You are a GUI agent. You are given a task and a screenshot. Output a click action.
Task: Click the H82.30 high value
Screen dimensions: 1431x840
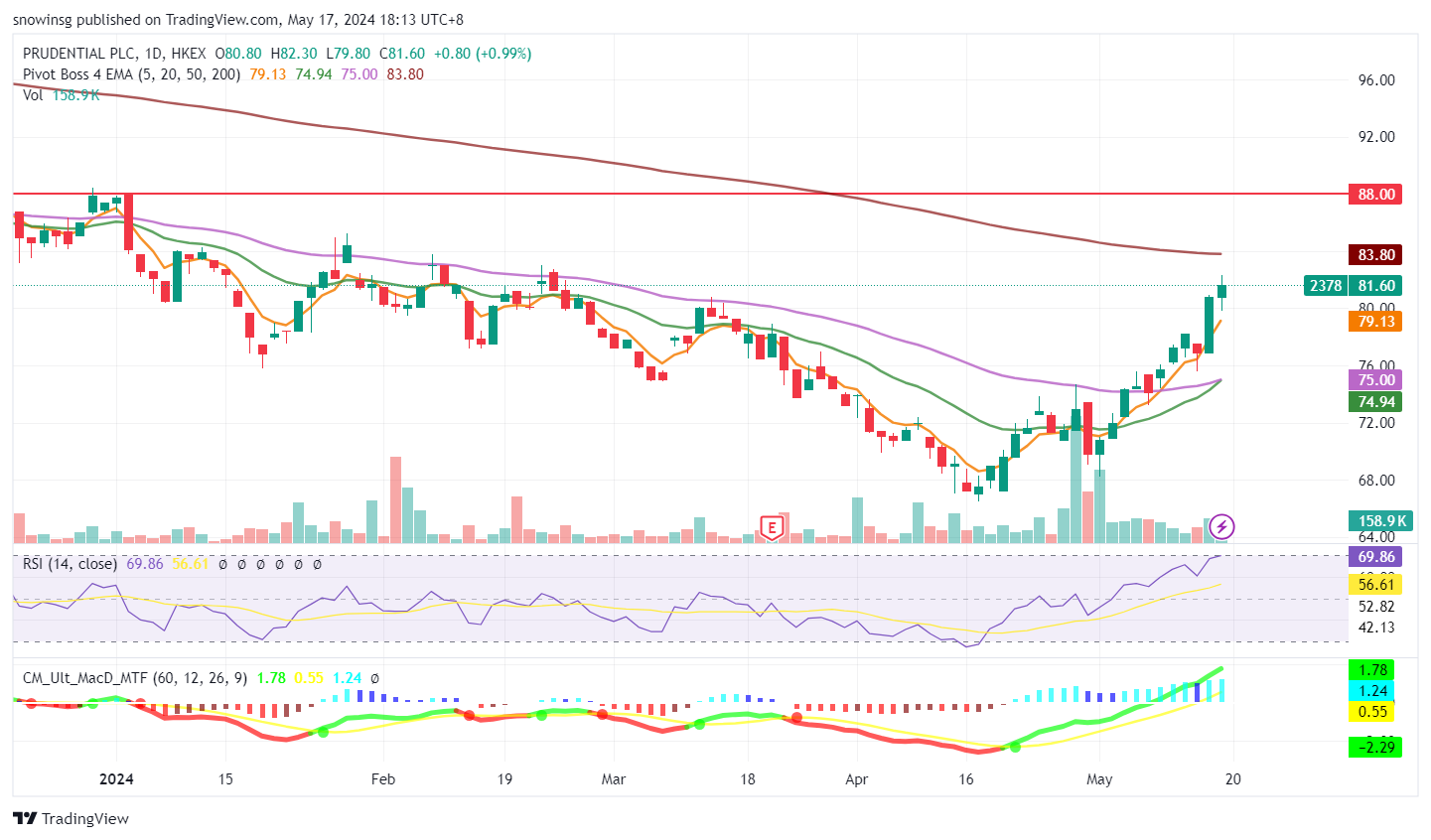tap(294, 54)
